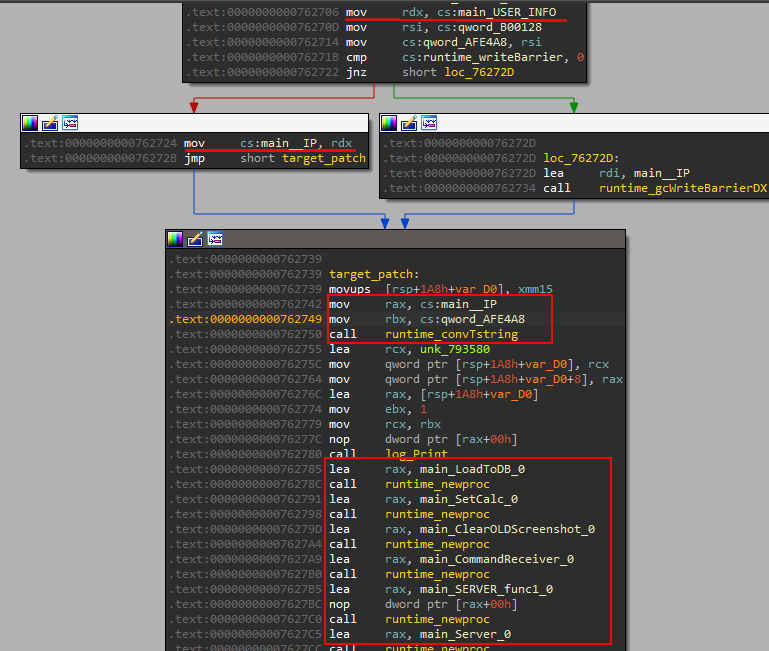The width and height of the screenshot is (769, 651).
Task: Select the lea rax, [rsp+1A8h+var_D0] instruction
Action: (x=434, y=394)
